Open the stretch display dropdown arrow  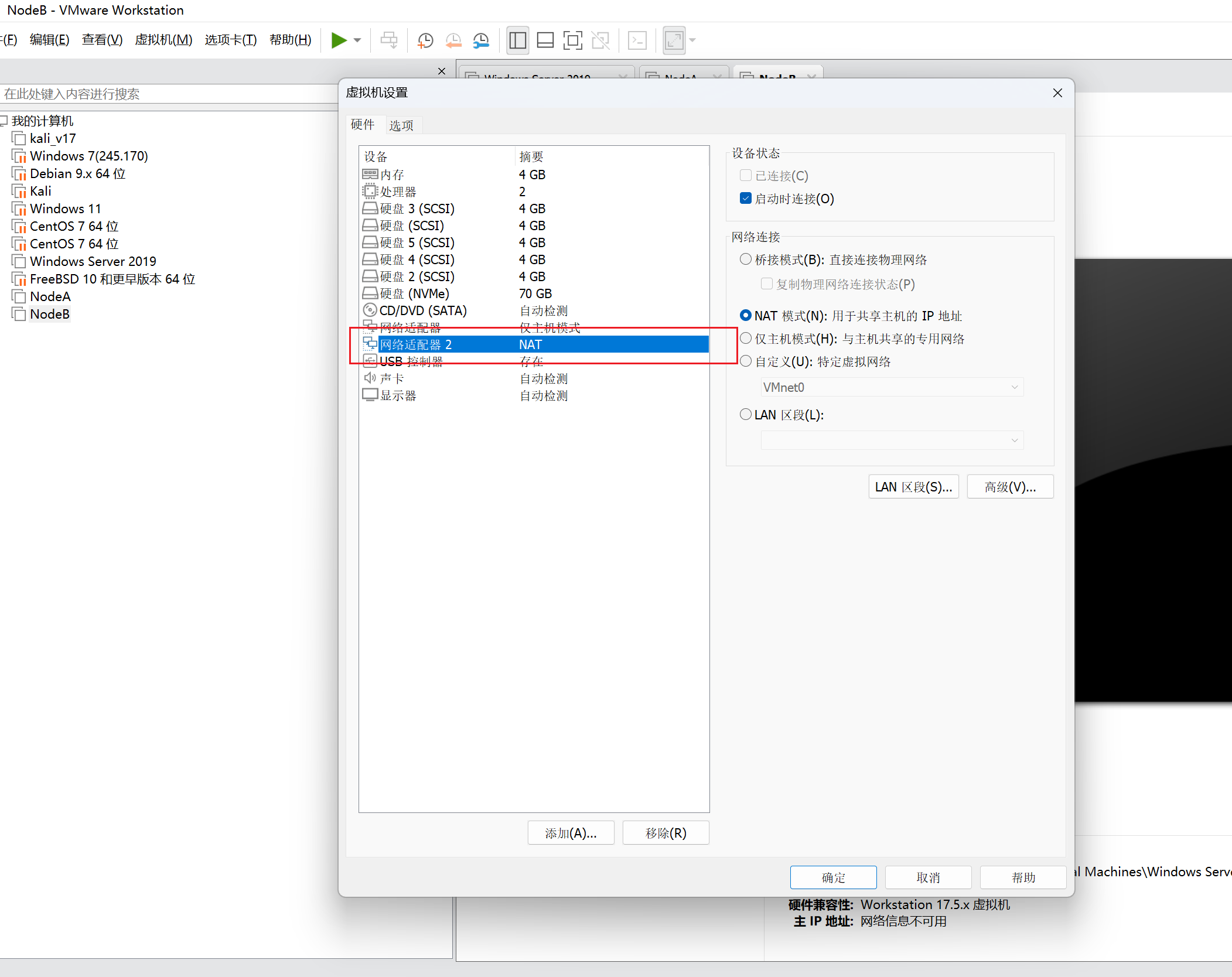coord(692,40)
